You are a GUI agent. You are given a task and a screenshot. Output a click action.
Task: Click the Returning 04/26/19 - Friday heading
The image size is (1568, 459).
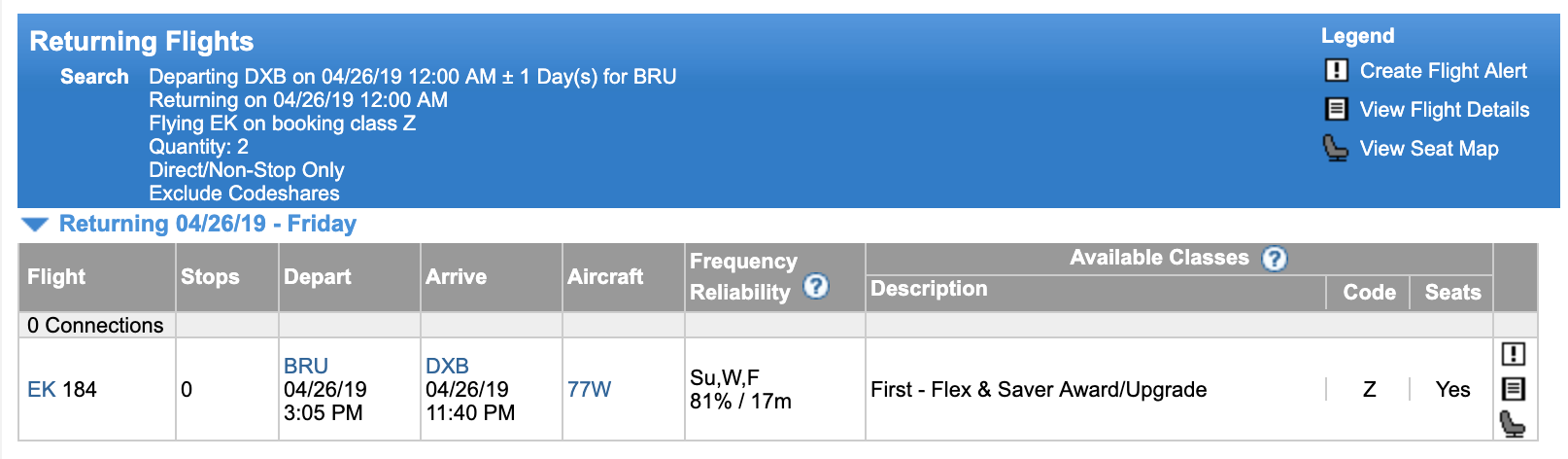click(208, 224)
